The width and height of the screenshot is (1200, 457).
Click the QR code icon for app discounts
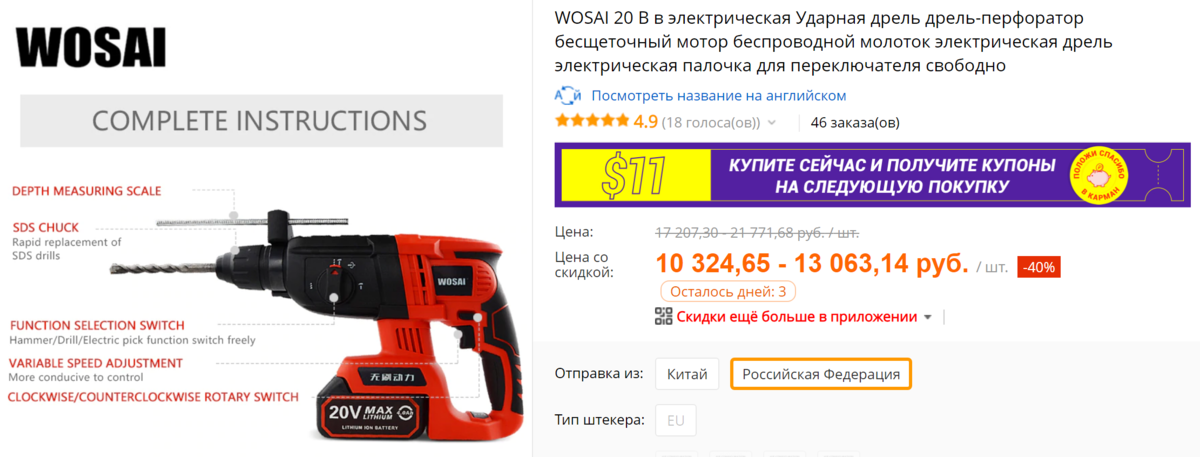tap(664, 317)
